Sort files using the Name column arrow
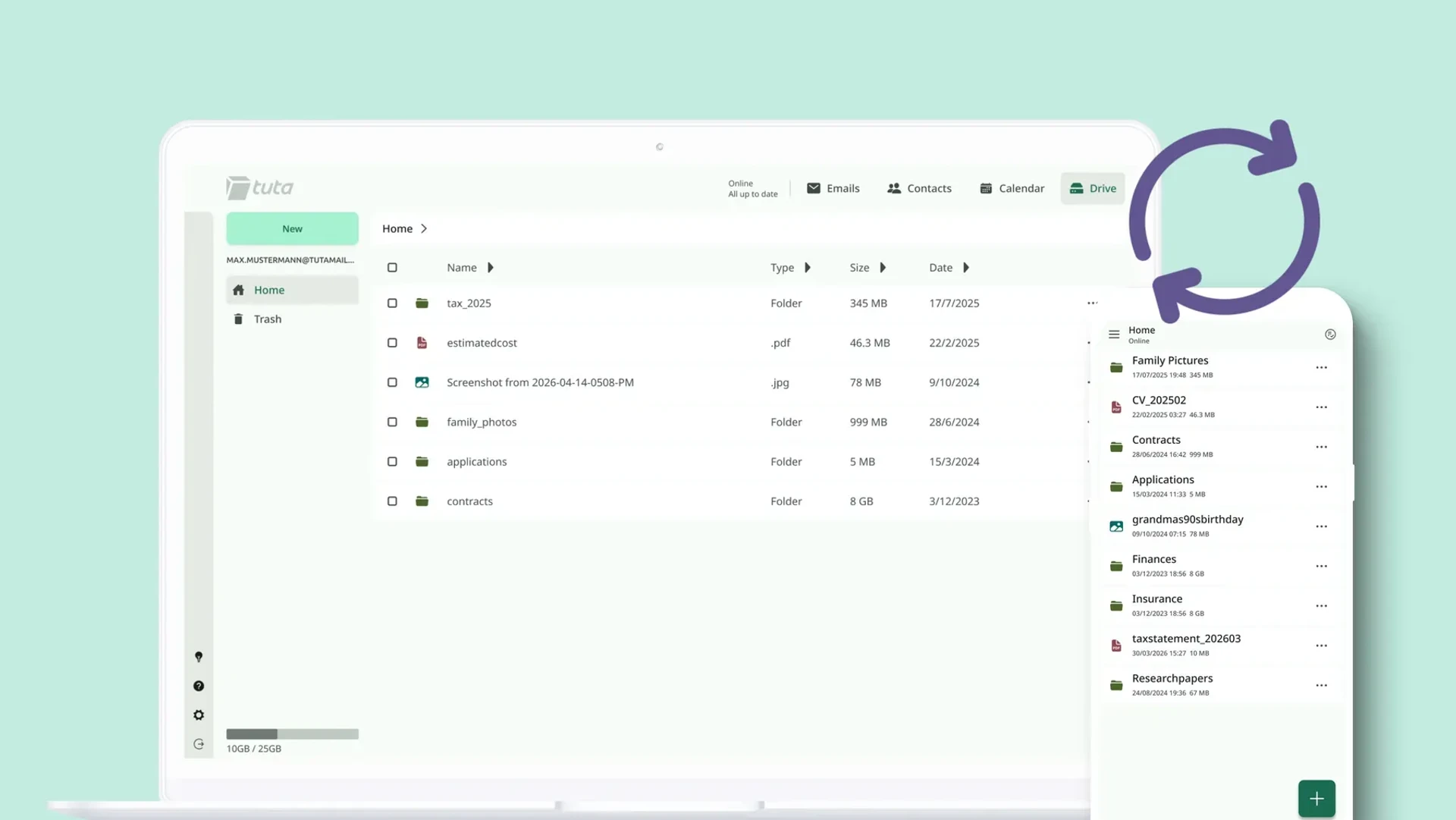Image resolution: width=1456 pixels, height=820 pixels. click(x=491, y=267)
